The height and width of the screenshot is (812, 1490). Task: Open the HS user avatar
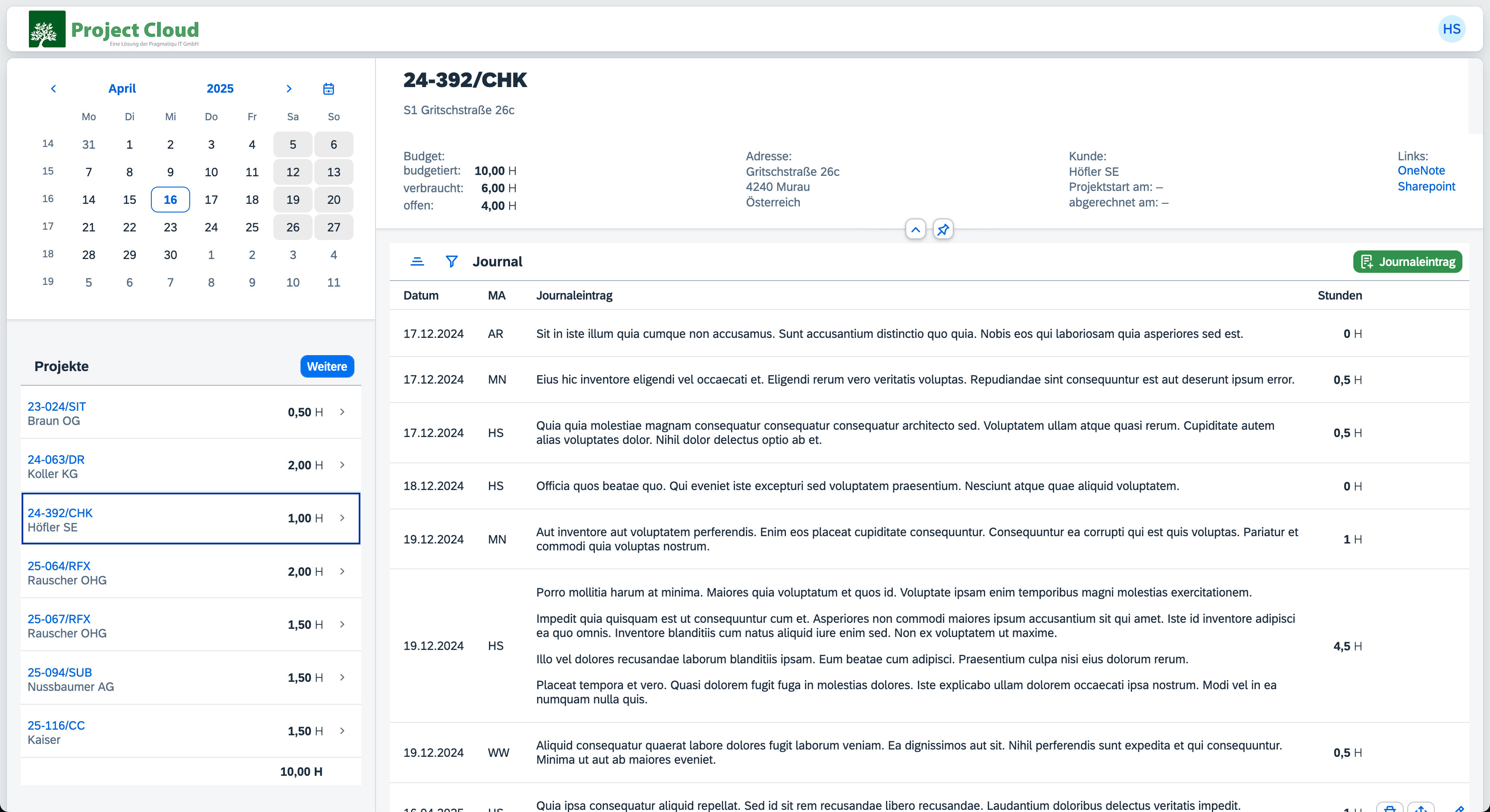point(1451,29)
